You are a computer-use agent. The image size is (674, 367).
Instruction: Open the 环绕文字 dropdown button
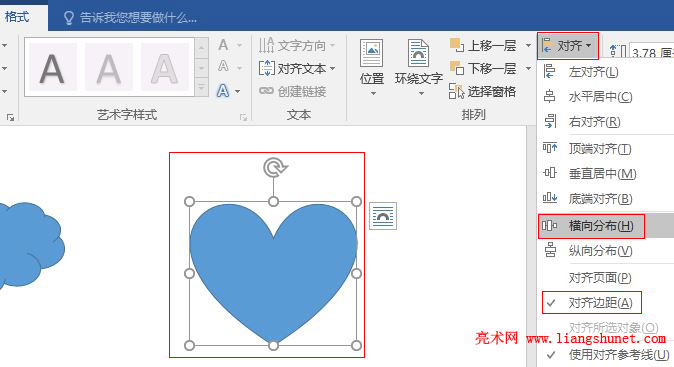(419, 67)
